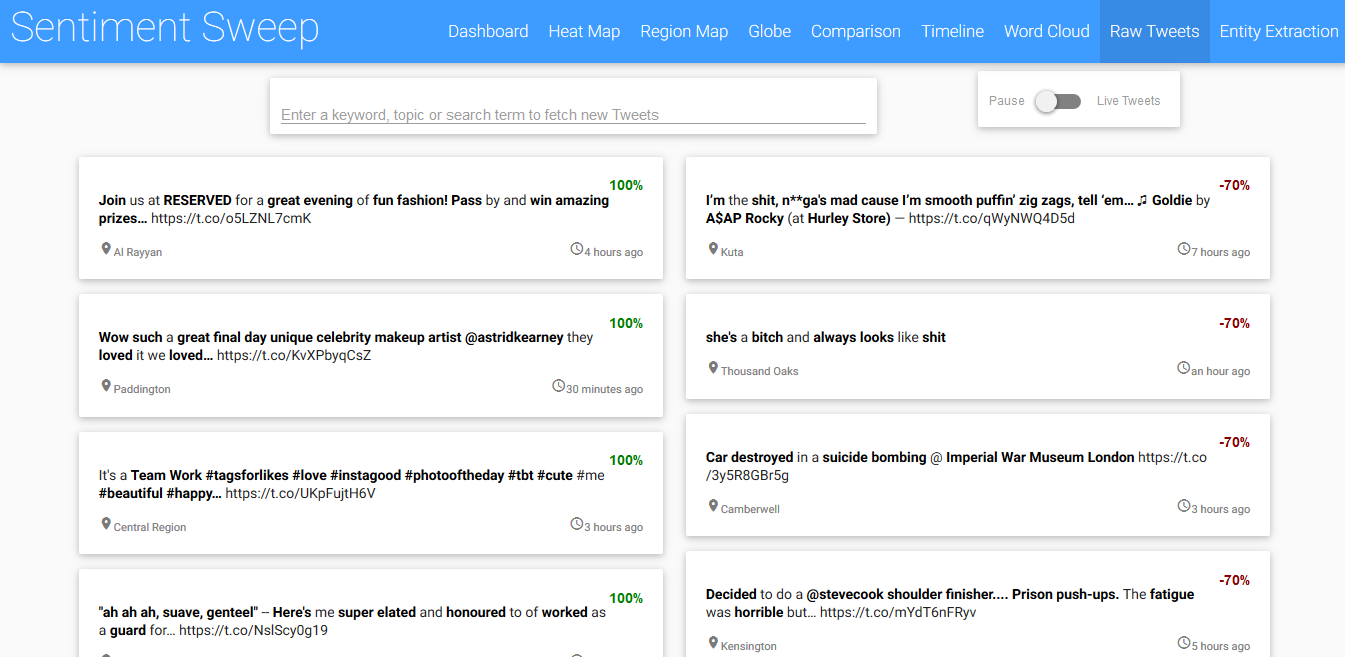Click the location pin icon beside Paddington
The height and width of the screenshot is (657, 1345).
(x=106, y=386)
